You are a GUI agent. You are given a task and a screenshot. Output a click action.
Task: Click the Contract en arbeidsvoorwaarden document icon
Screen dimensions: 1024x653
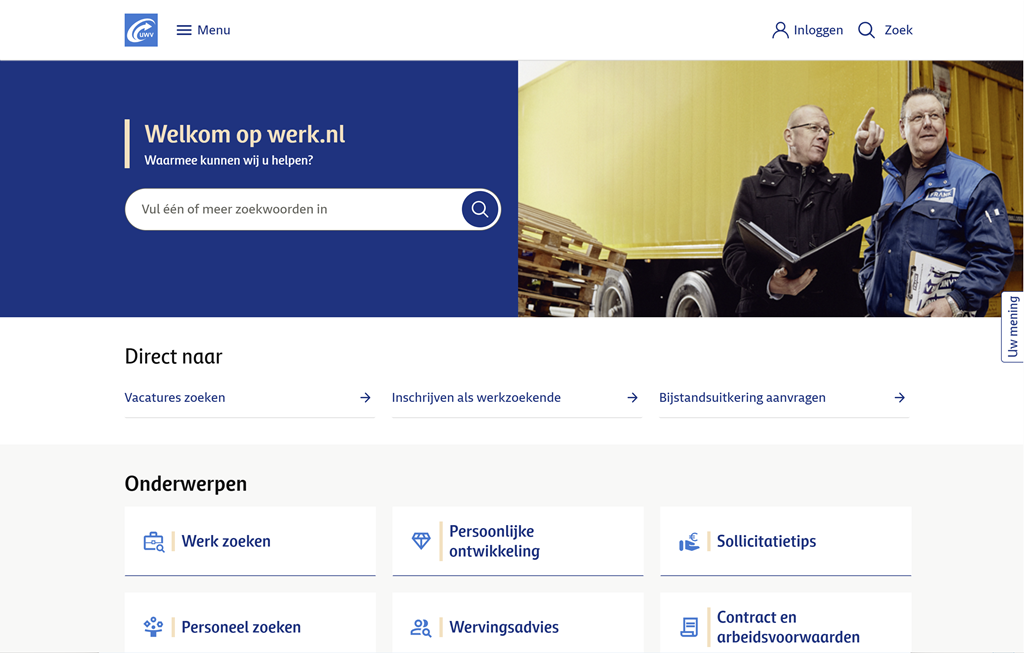[689, 627]
